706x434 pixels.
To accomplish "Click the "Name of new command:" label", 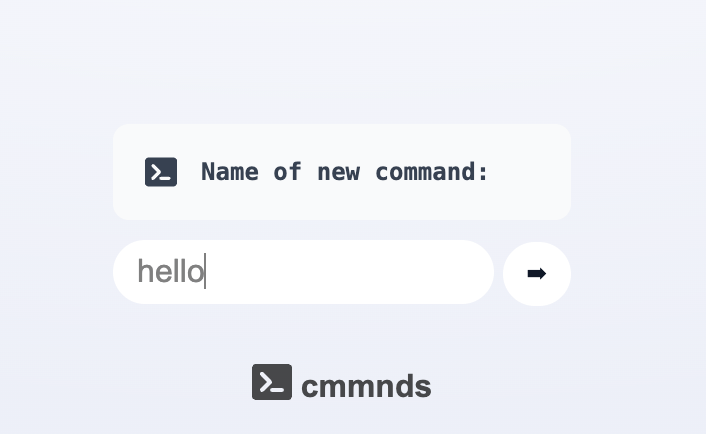I will point(345,172).
